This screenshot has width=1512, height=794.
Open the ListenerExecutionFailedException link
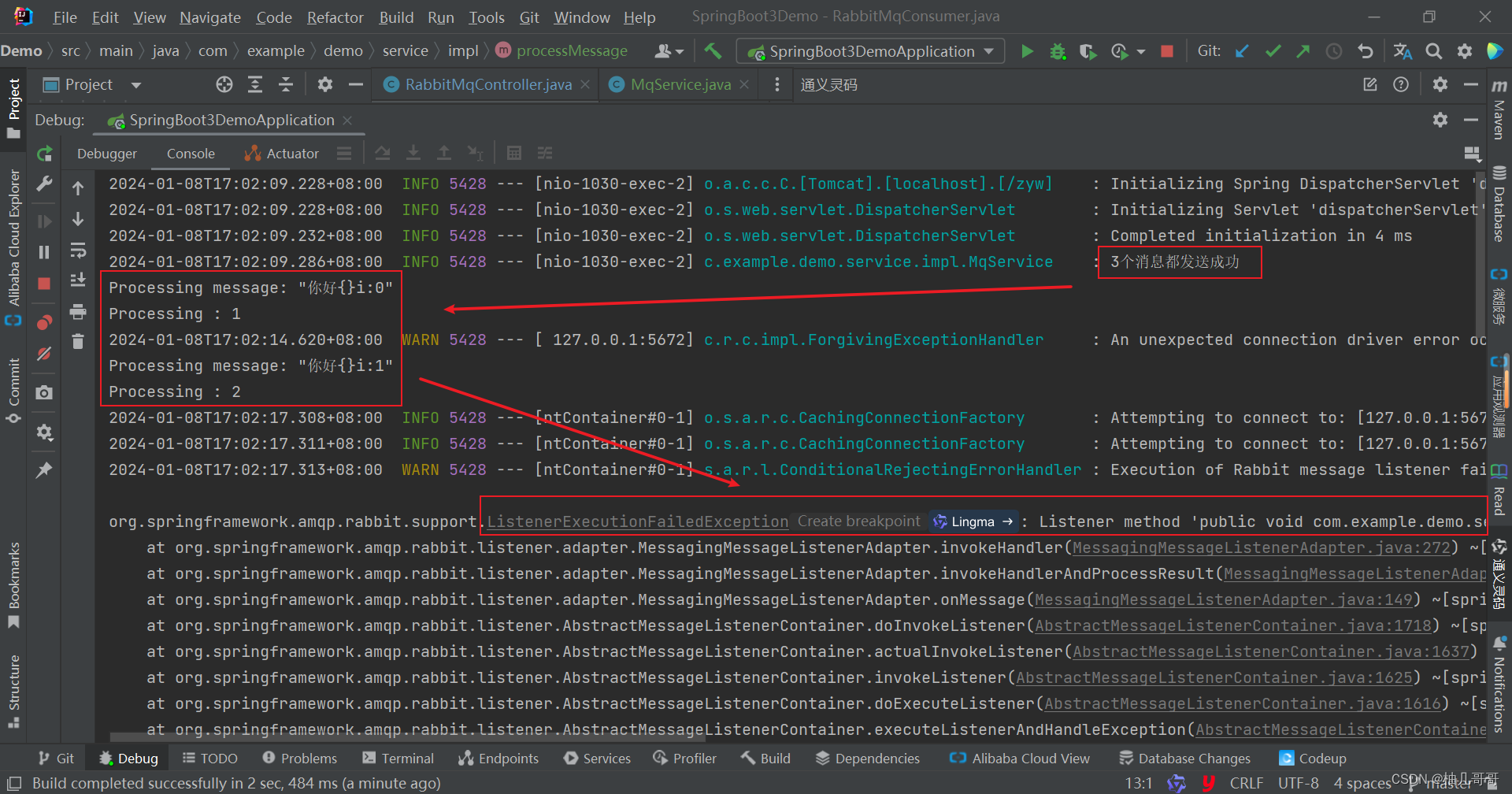click(x=638, y=521)
